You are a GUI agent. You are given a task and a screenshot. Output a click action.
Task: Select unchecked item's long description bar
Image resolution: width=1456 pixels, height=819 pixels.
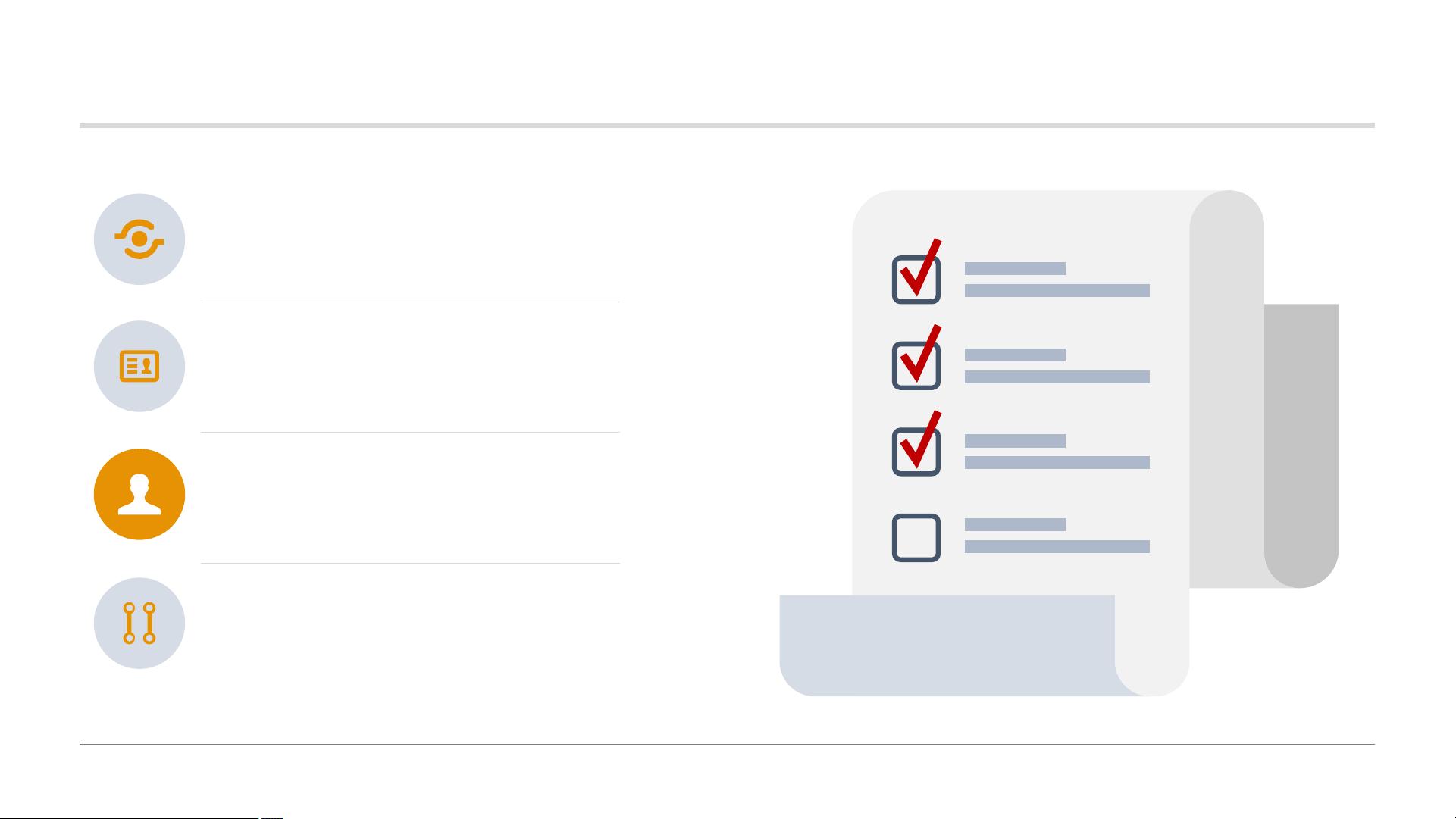point(1057,546)
